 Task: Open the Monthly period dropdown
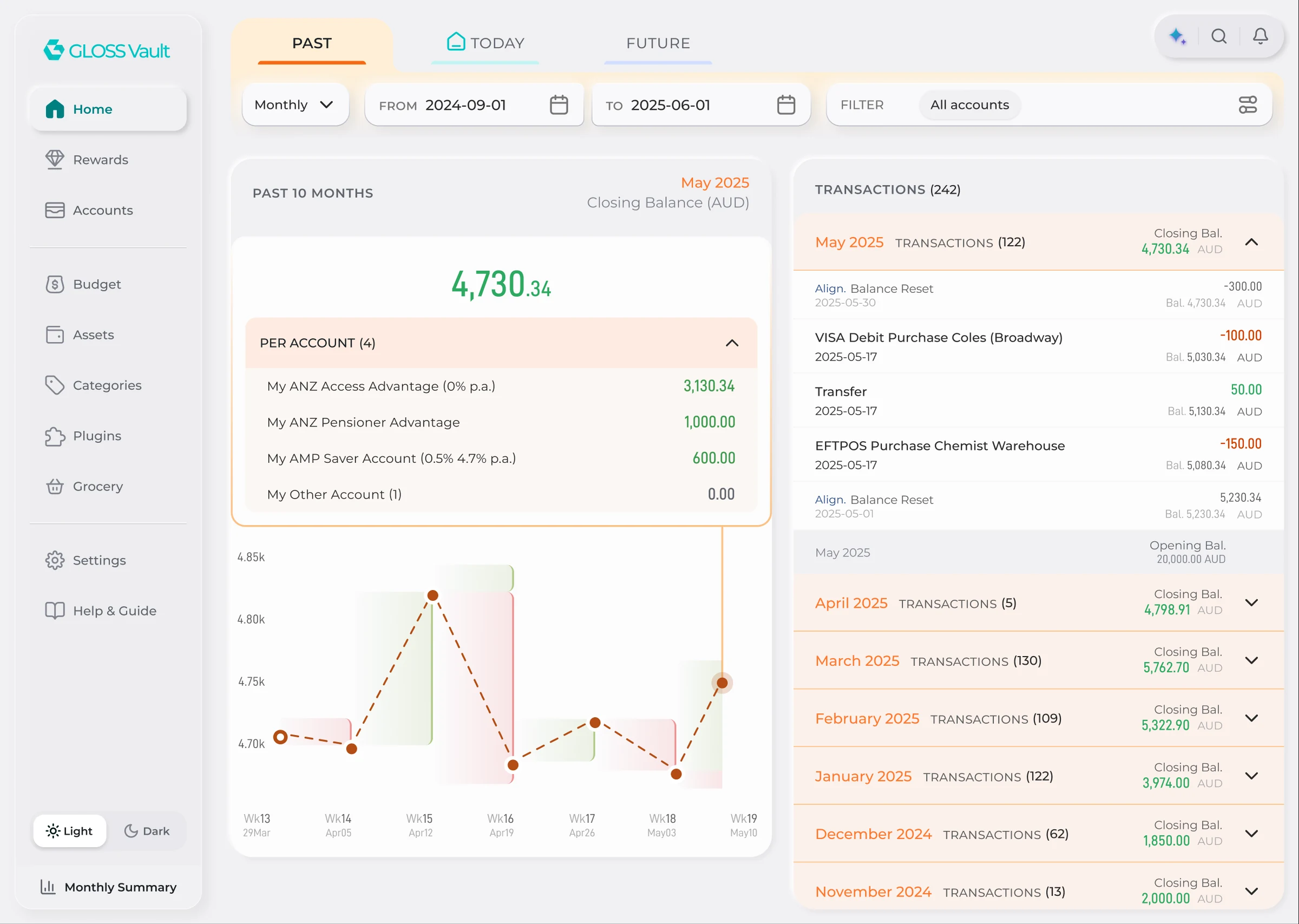(295, 104)
